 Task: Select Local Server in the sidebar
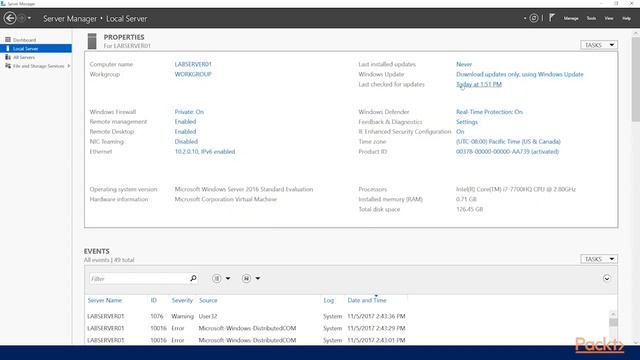[36, 49]
